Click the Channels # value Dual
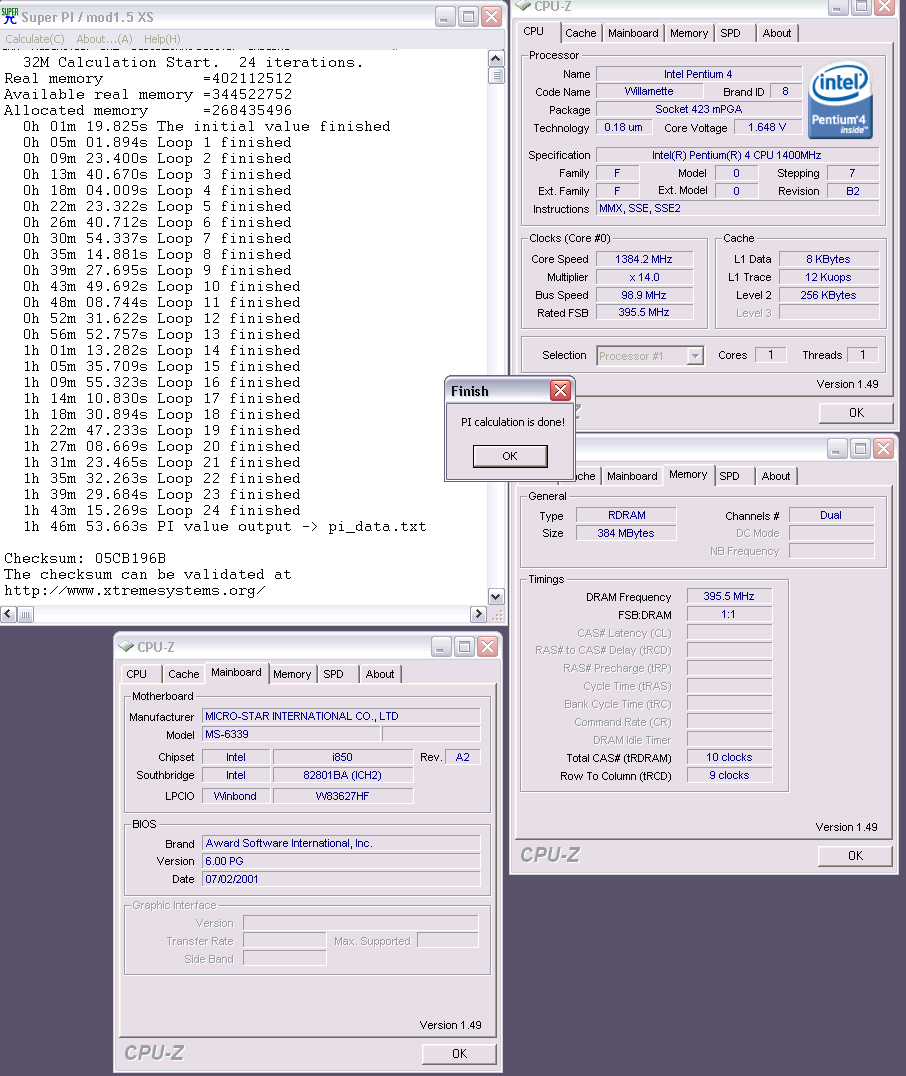The height and width of the screenshot is (1076, 906). pos(831,515)
